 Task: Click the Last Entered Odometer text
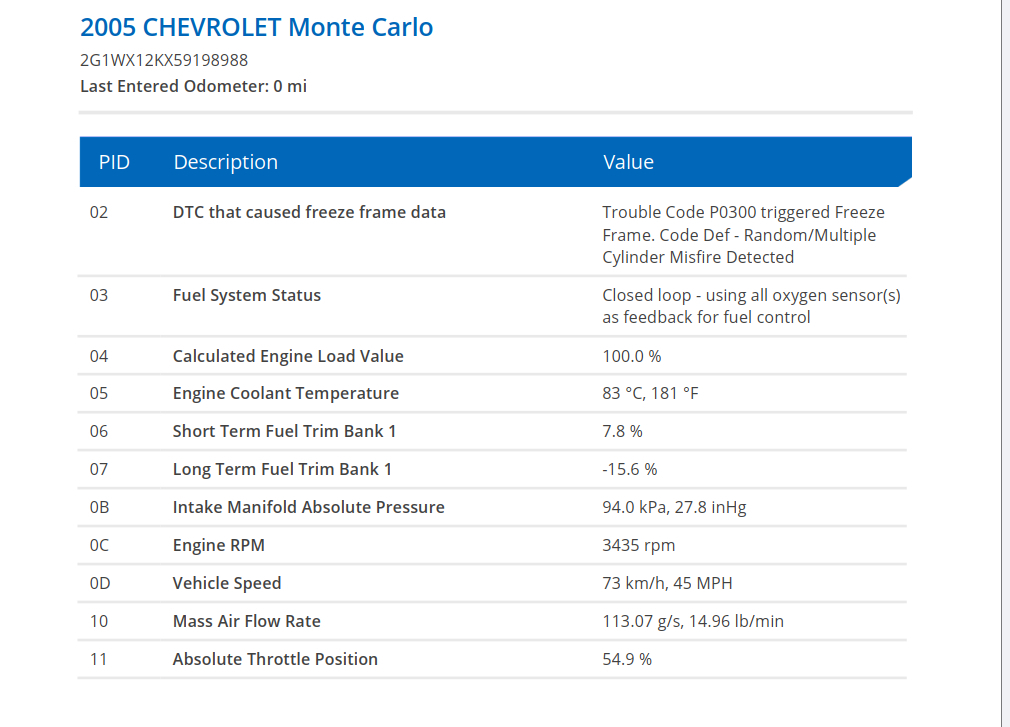pyautogui.click(x=193, y=86)
